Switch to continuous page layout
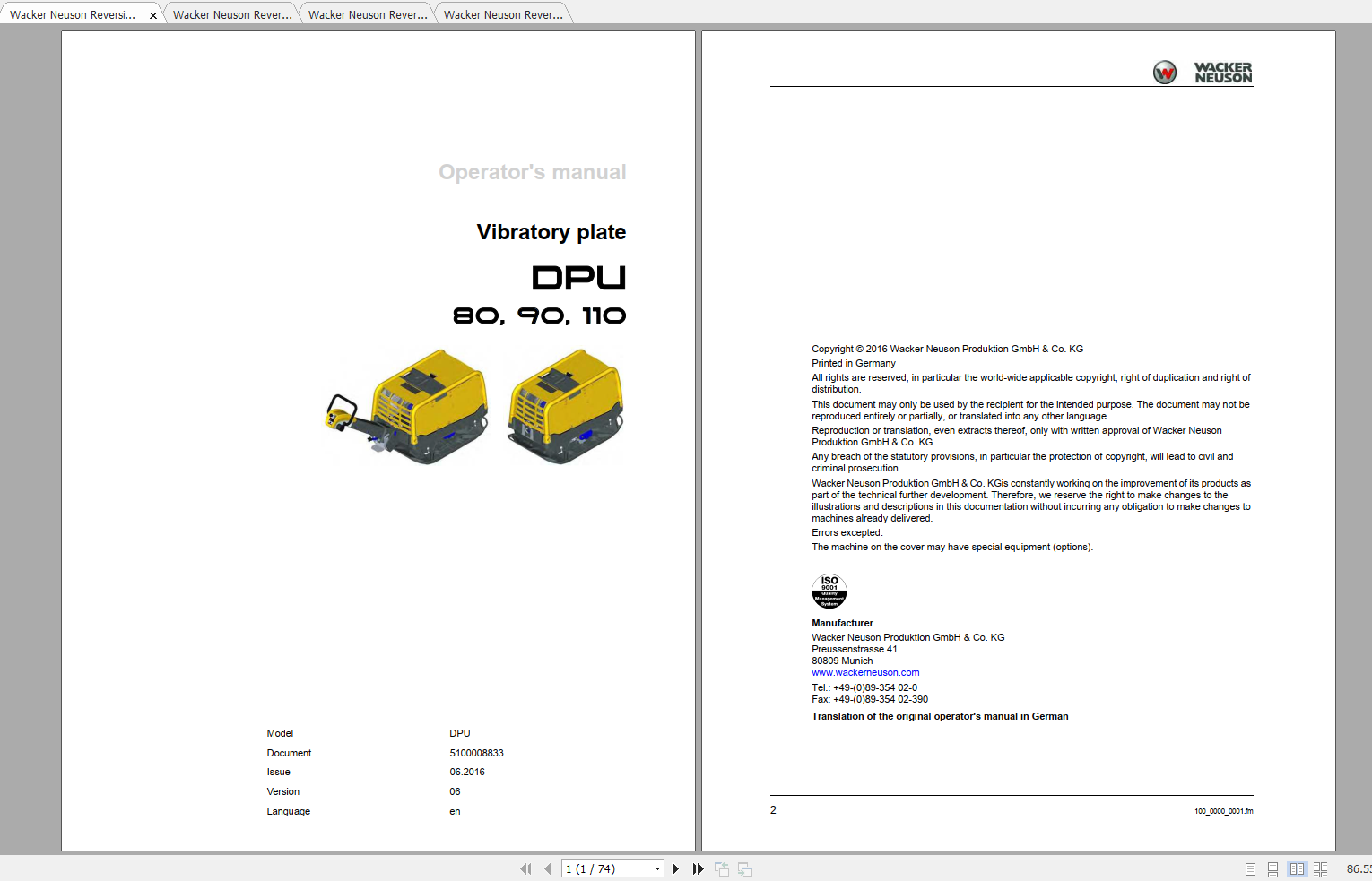The image size is (1372, 881). [x=1272, y=868]
